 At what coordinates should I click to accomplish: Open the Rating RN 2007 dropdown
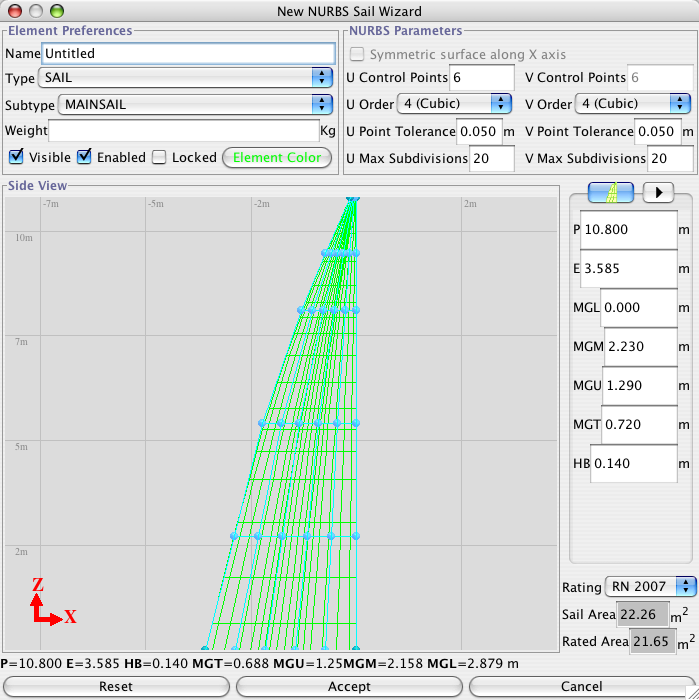click(x=651, y=587)
